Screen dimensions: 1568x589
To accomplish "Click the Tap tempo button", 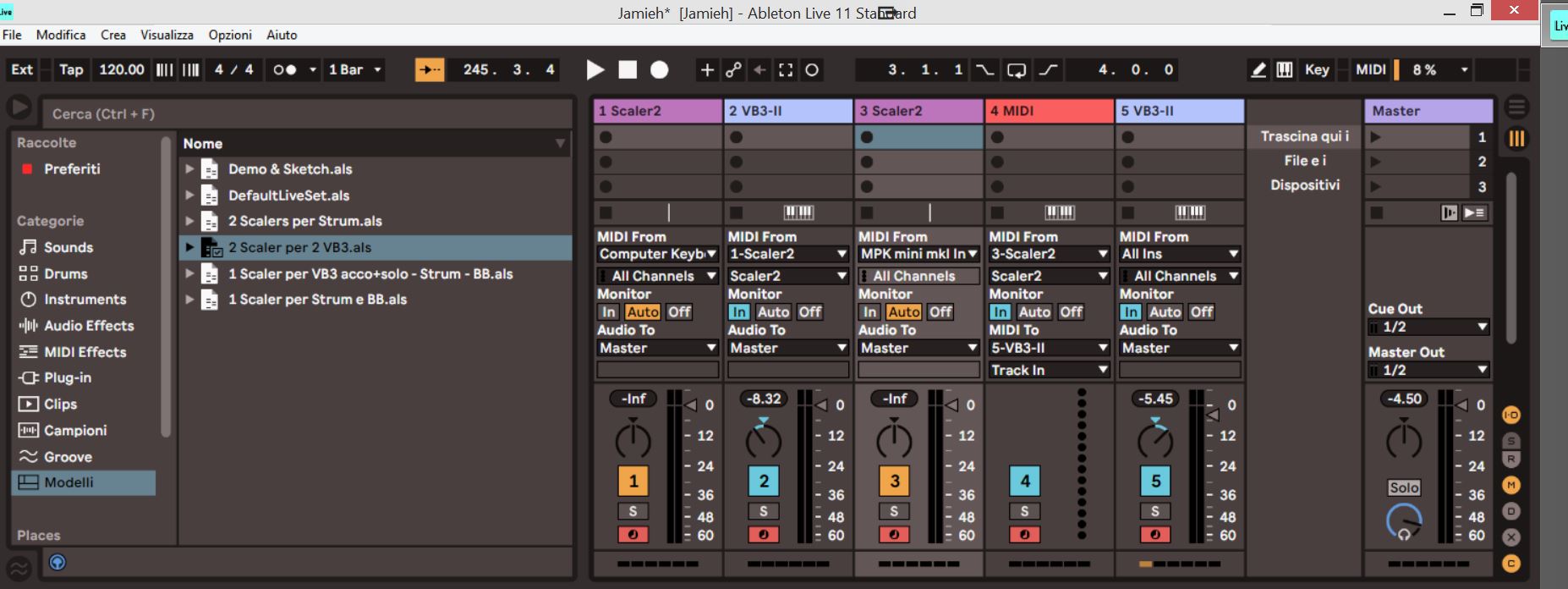I will click(71, 70).
